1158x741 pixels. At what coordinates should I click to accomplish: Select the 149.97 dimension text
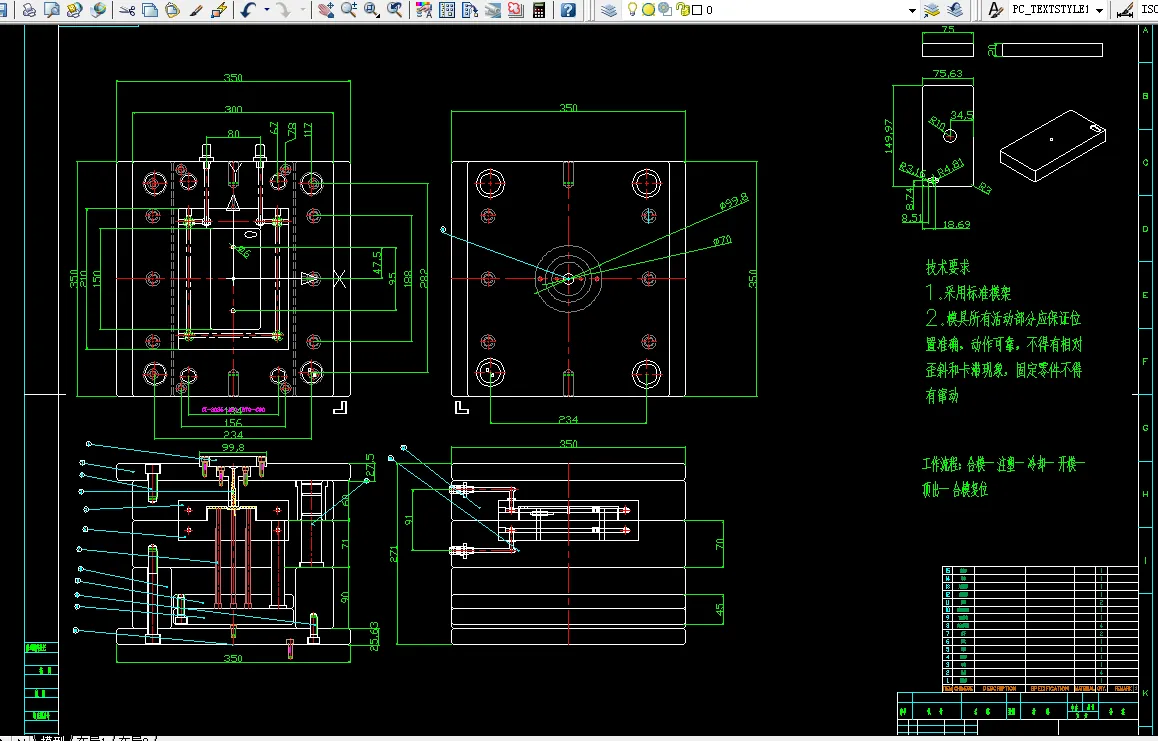click(x=888, y=137)
